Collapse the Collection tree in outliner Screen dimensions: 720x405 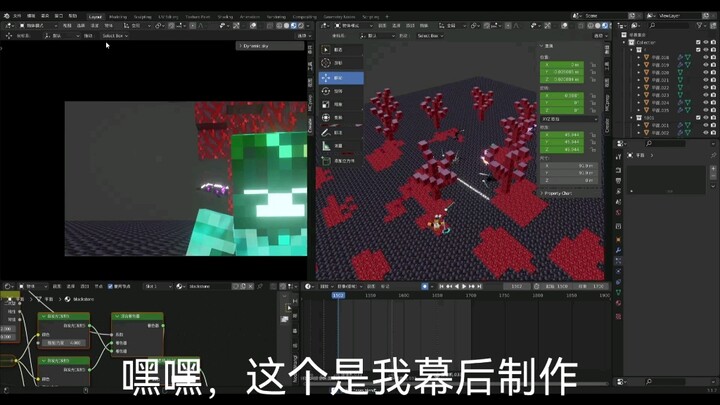pyautogui.click(x=624, y=42)
